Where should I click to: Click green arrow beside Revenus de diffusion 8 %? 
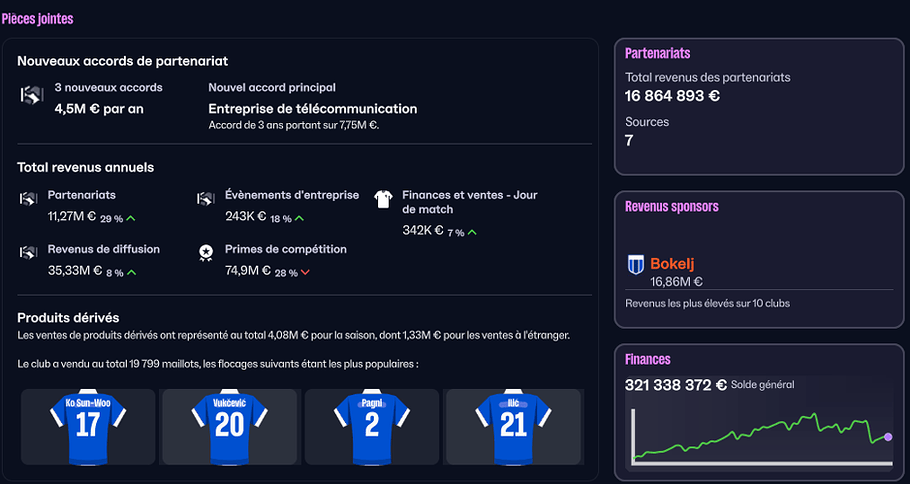click(x=131, y=273)
